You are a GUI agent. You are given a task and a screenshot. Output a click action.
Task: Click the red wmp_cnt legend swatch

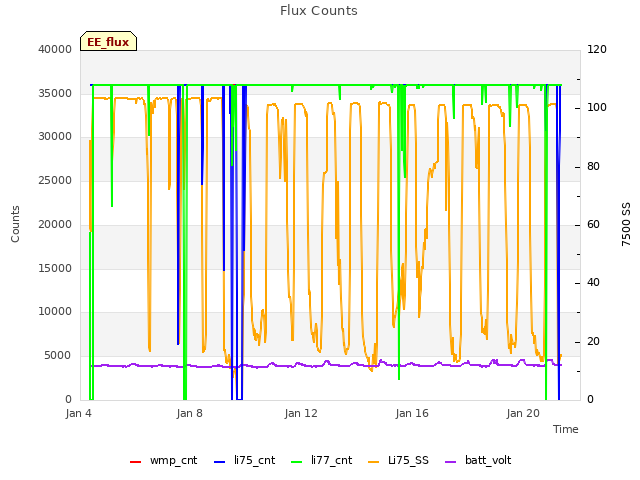pyautogui.click(x=135, y=462)
